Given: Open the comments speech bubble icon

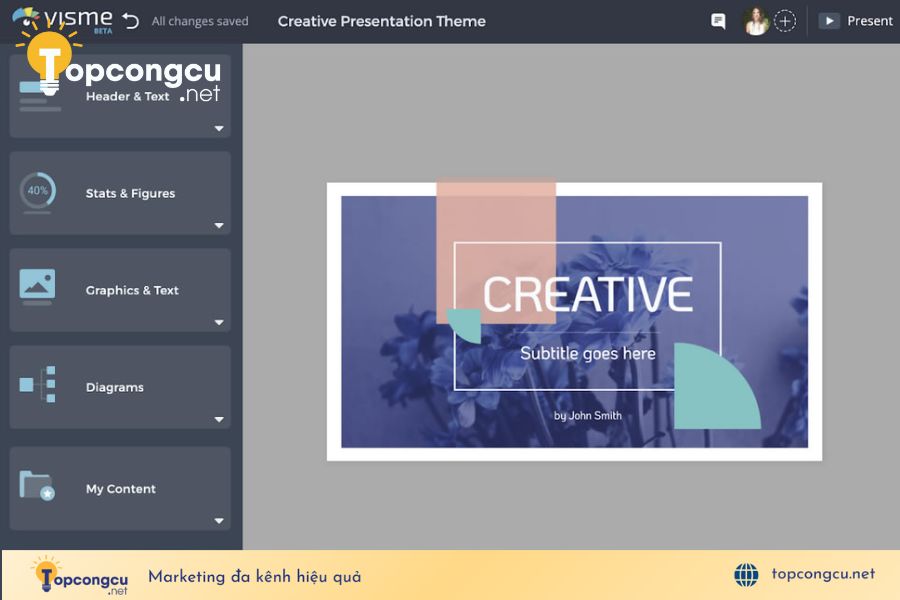Looking at the screenshot, I should [718, 21].
